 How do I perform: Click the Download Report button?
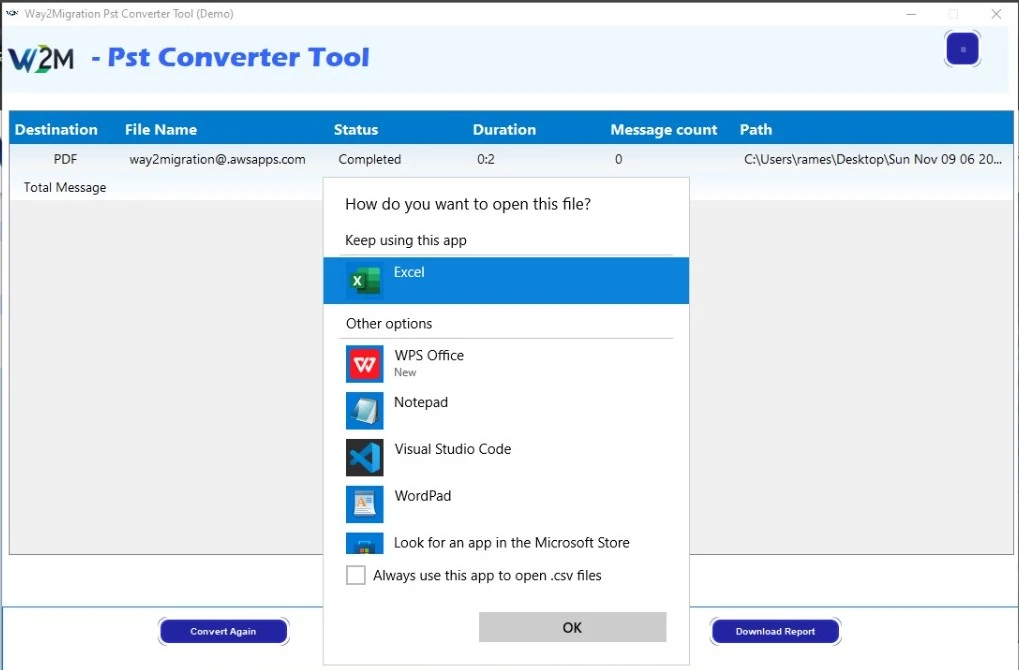point(775,631)
